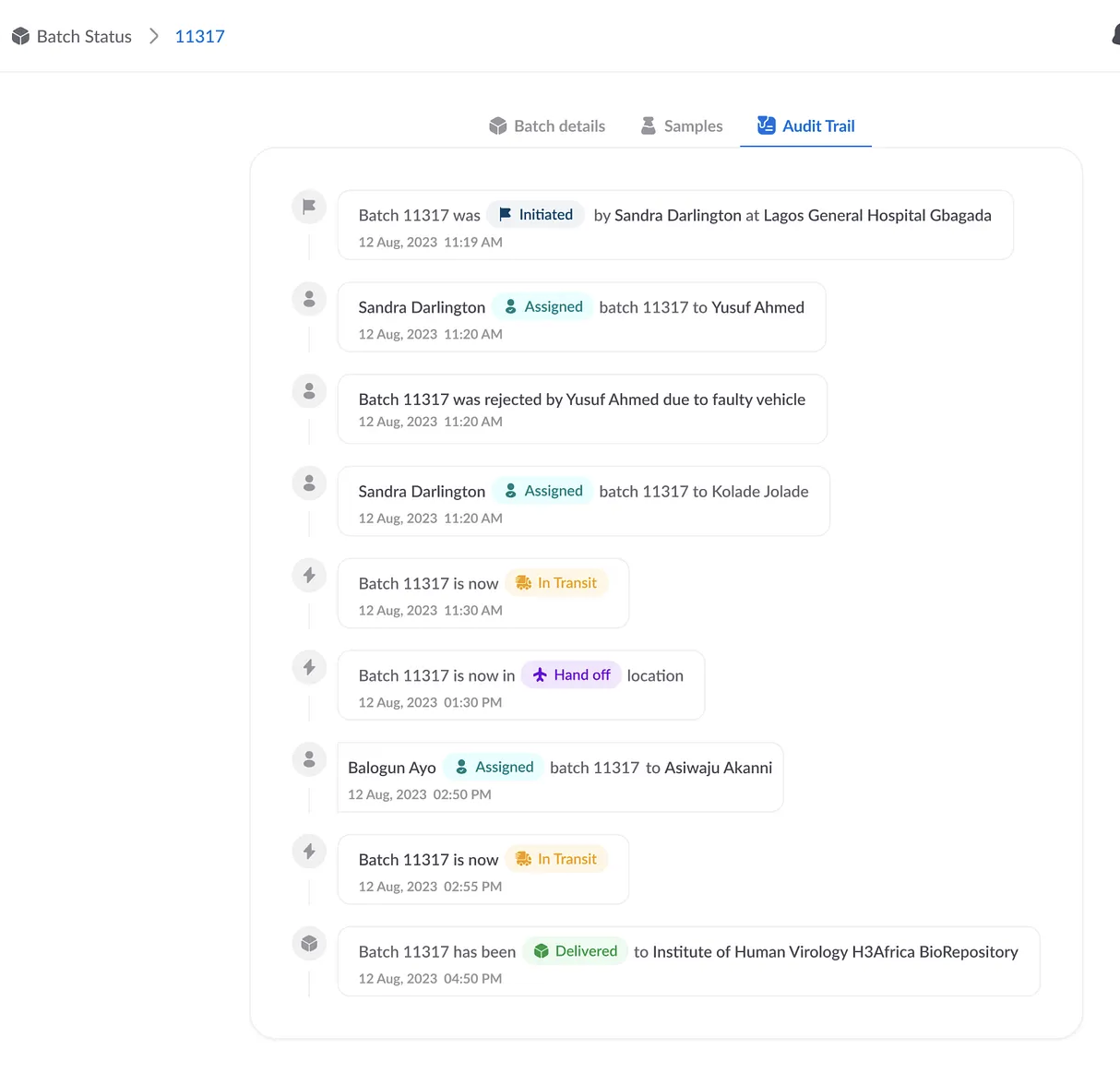
Task: Open the Batch details tab
Action: [547, 126]
